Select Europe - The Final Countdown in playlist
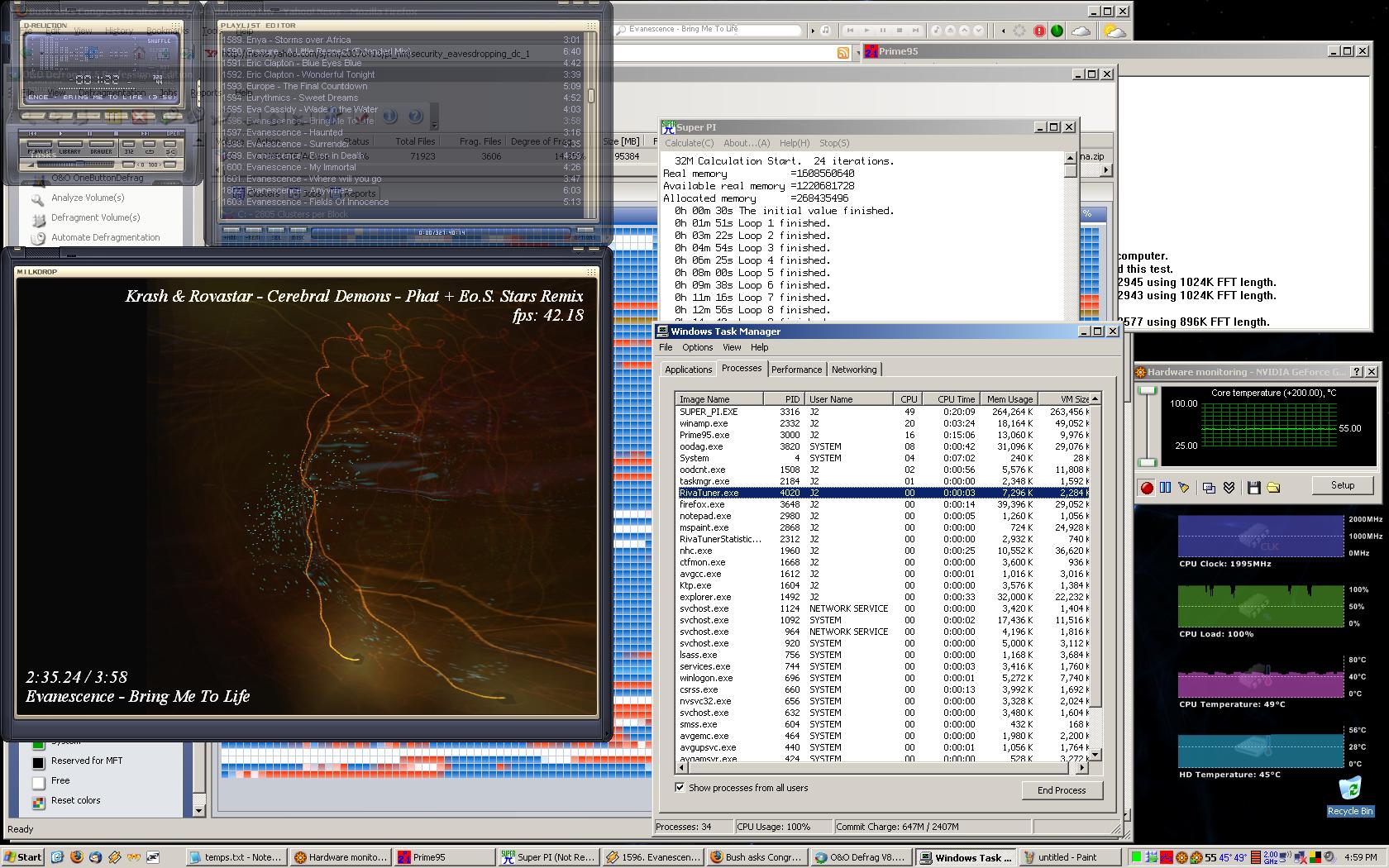 coord(401,86)
